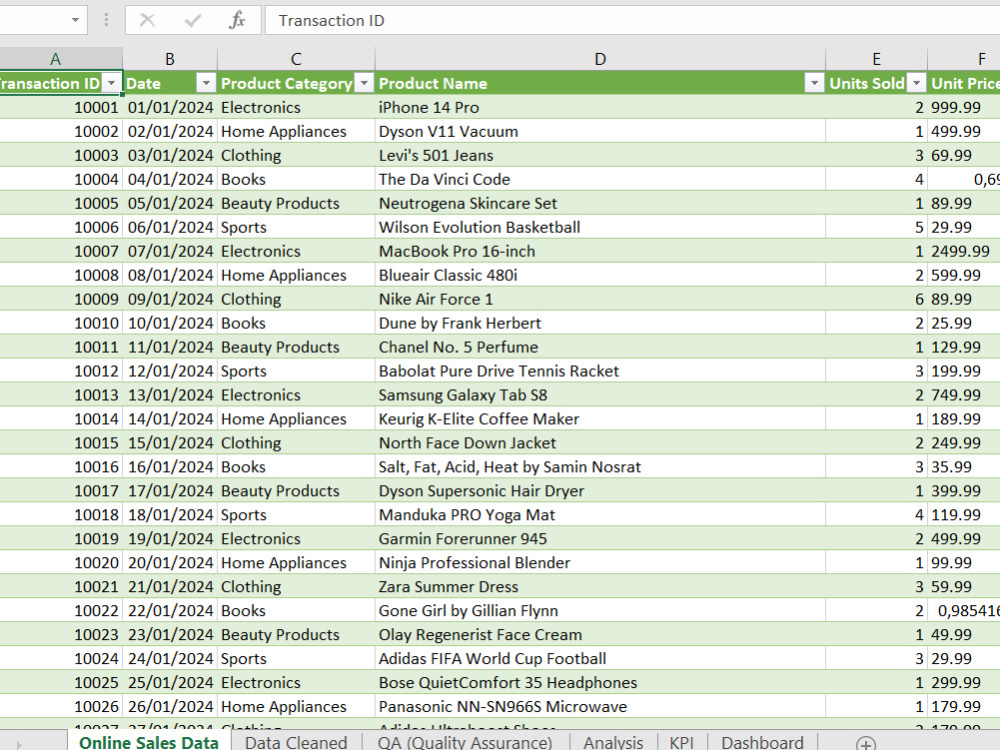
Task: Select transaction ID 10015 cell
Action: 61,443
